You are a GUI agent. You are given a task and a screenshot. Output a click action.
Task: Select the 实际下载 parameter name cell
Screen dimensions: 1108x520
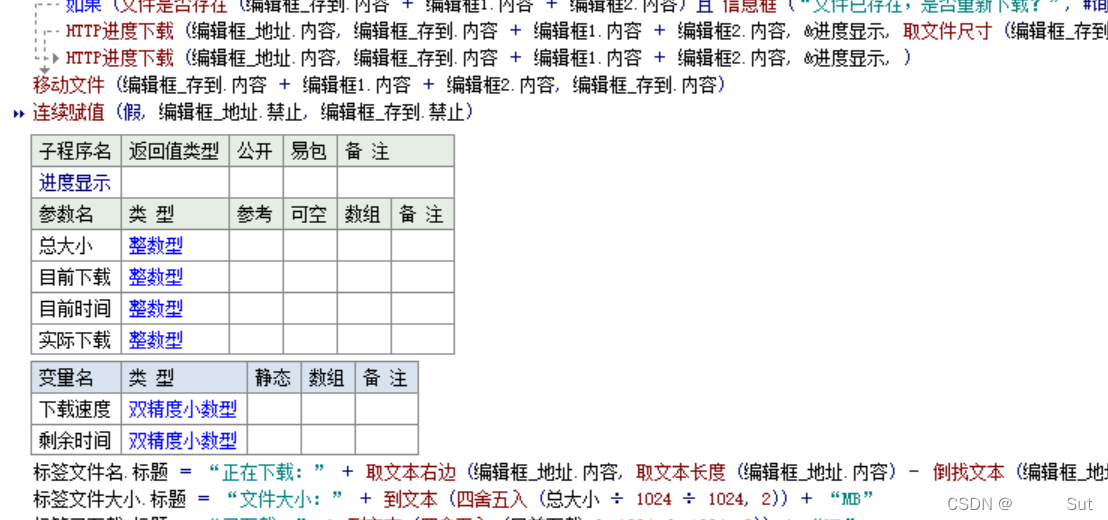point(76,339)
